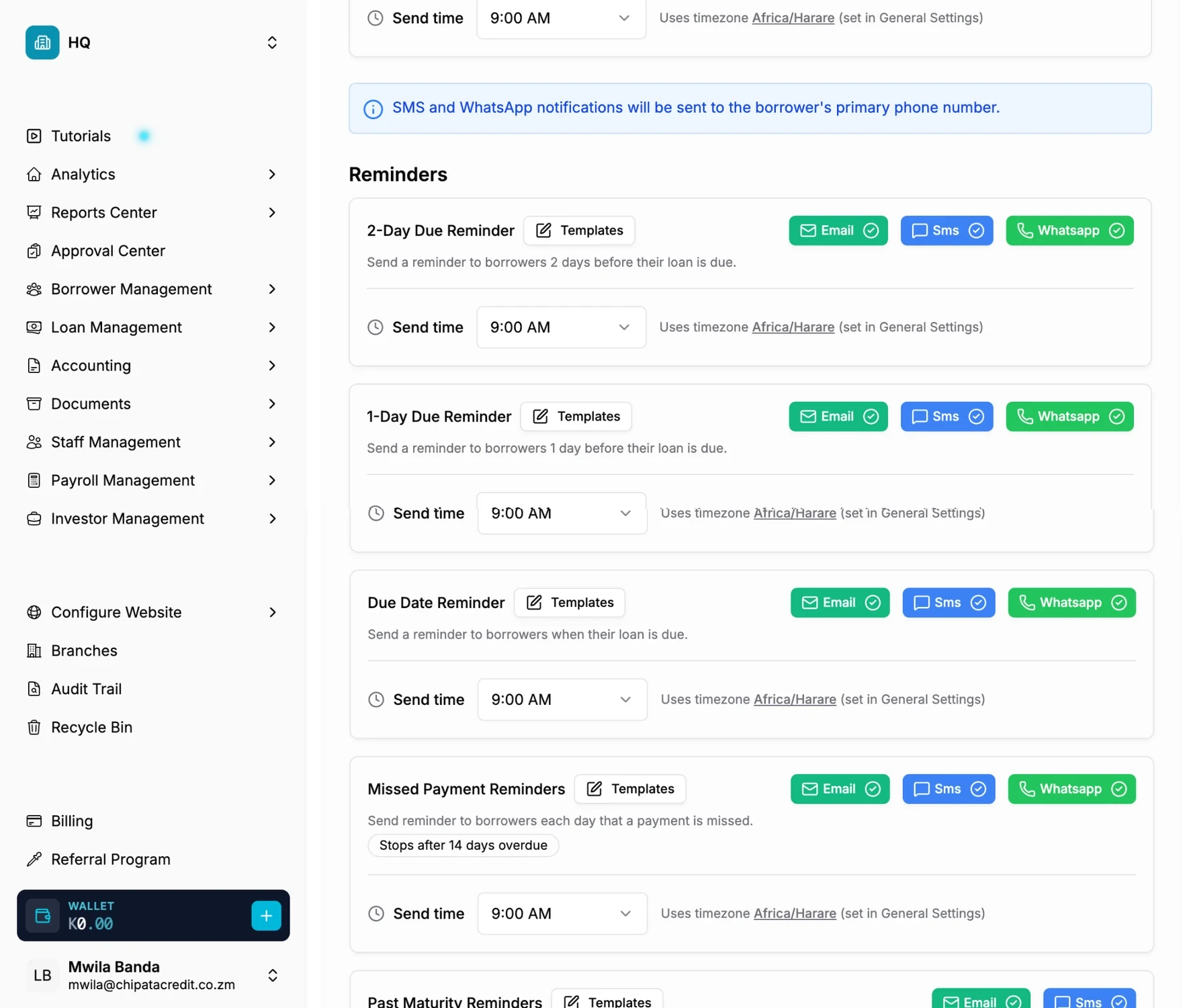Click the Stops after 14 days overdue badge
Viewport: 1185px width, 1008px height.
[463, 845]
